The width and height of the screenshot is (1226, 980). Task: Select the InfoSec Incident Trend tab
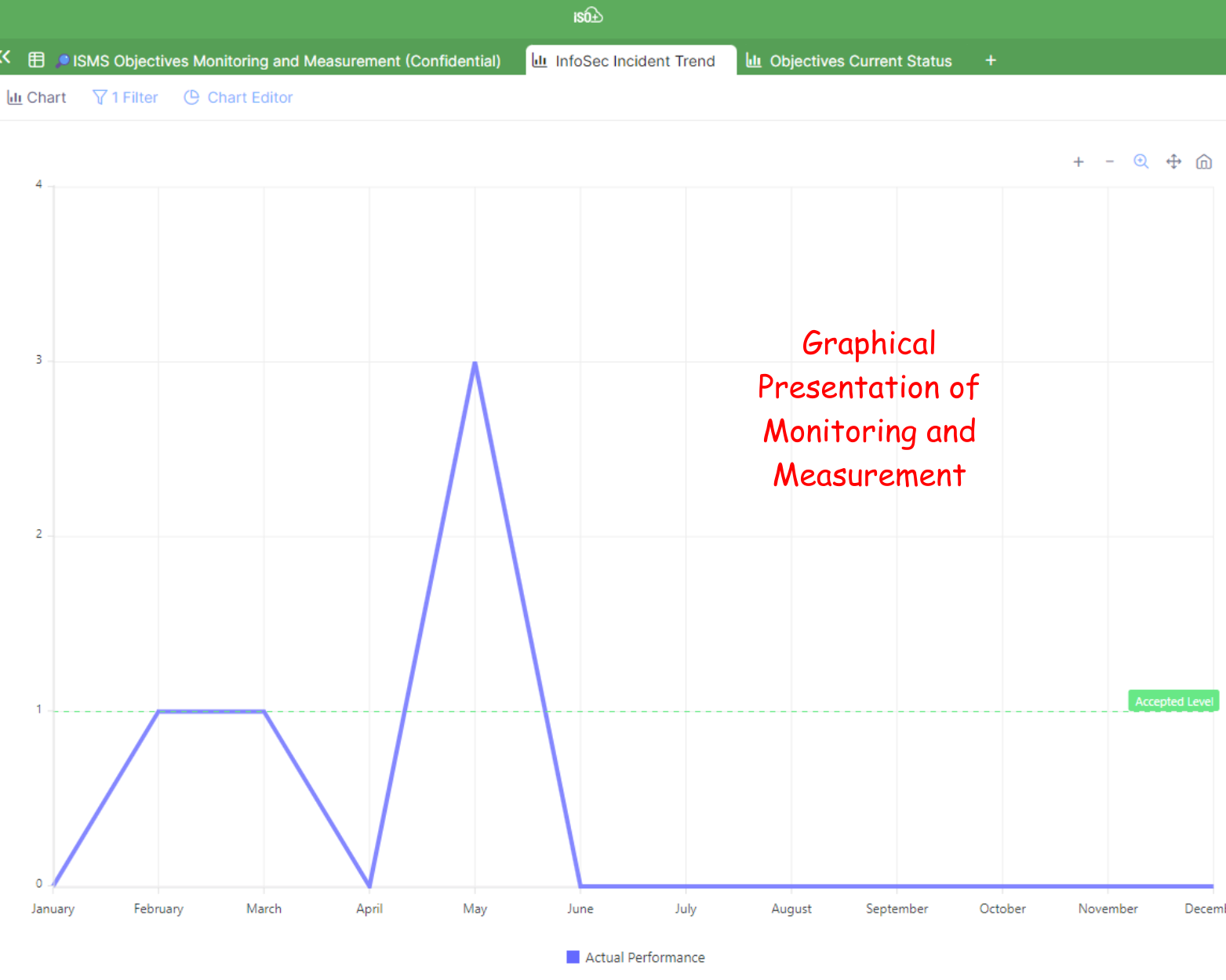click(634, 61)
